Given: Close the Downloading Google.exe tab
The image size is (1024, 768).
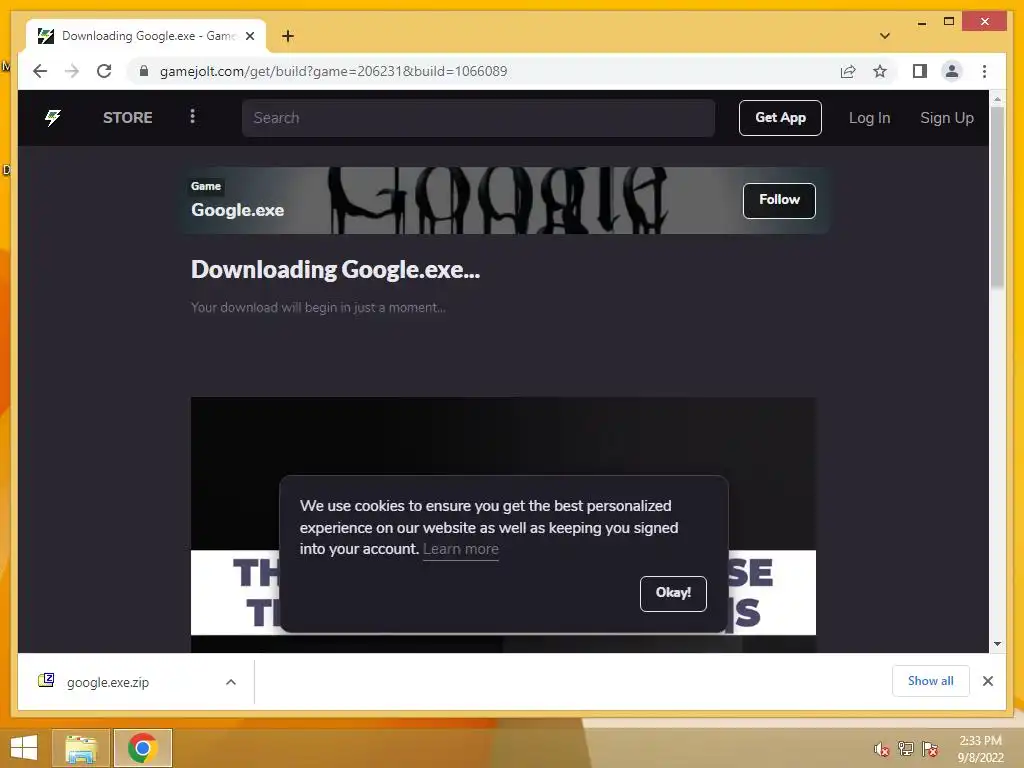Looking at the screenshot, I should pos(250,36).
